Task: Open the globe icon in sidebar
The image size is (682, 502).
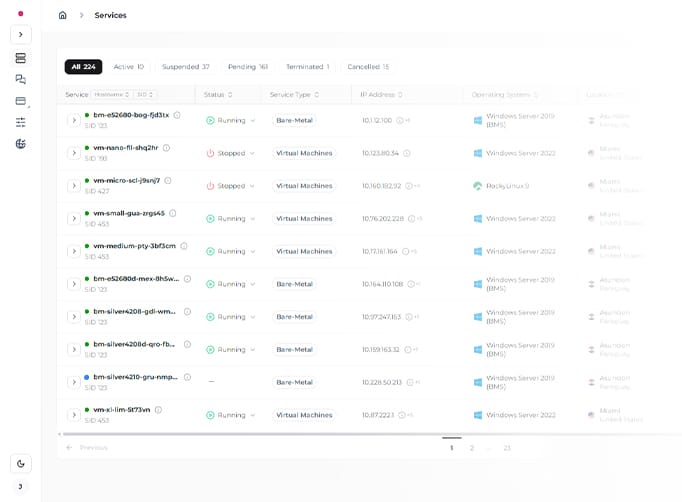Action: [20, 144]
